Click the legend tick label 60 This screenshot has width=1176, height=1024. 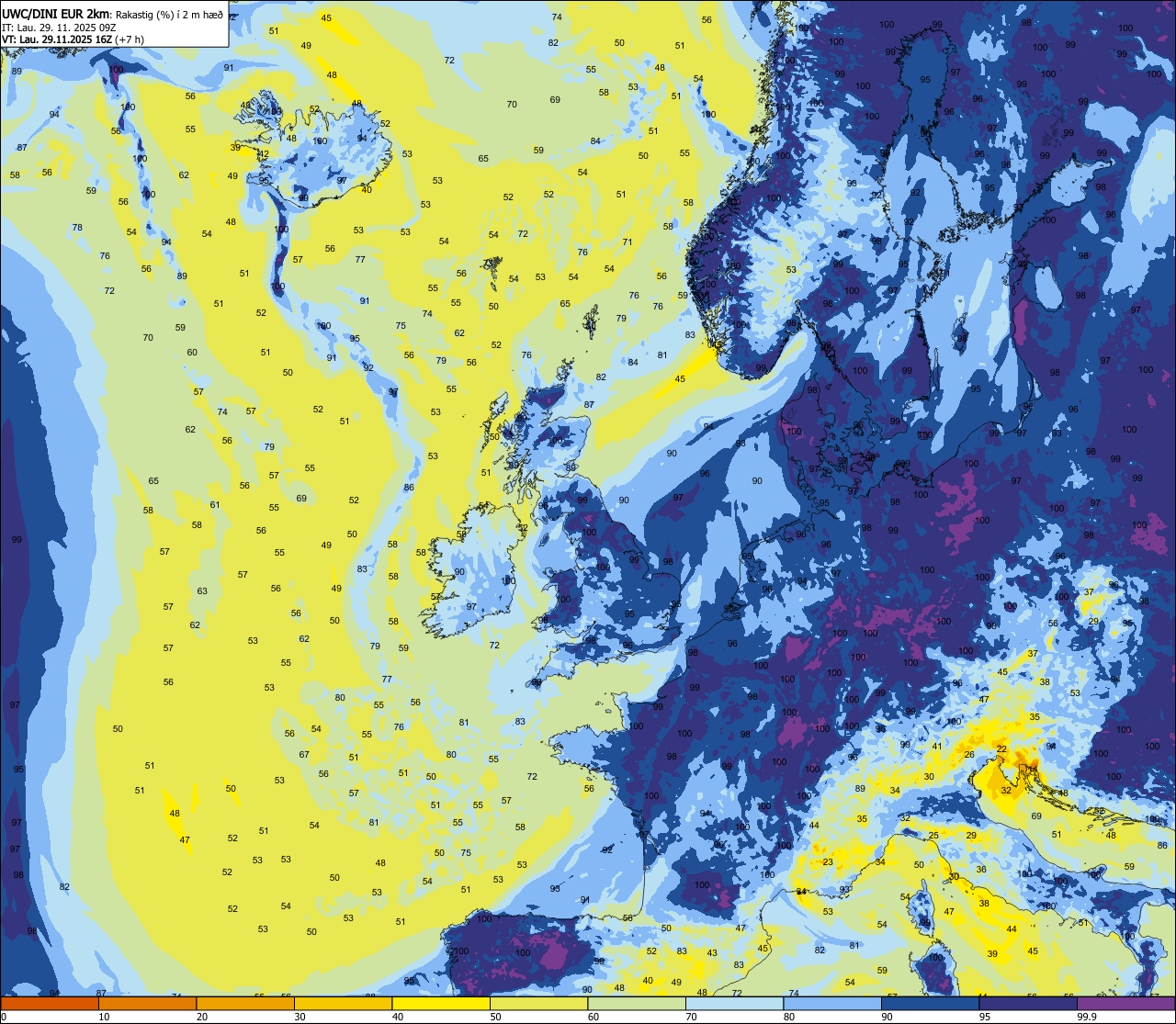[x=594, y=1017]
